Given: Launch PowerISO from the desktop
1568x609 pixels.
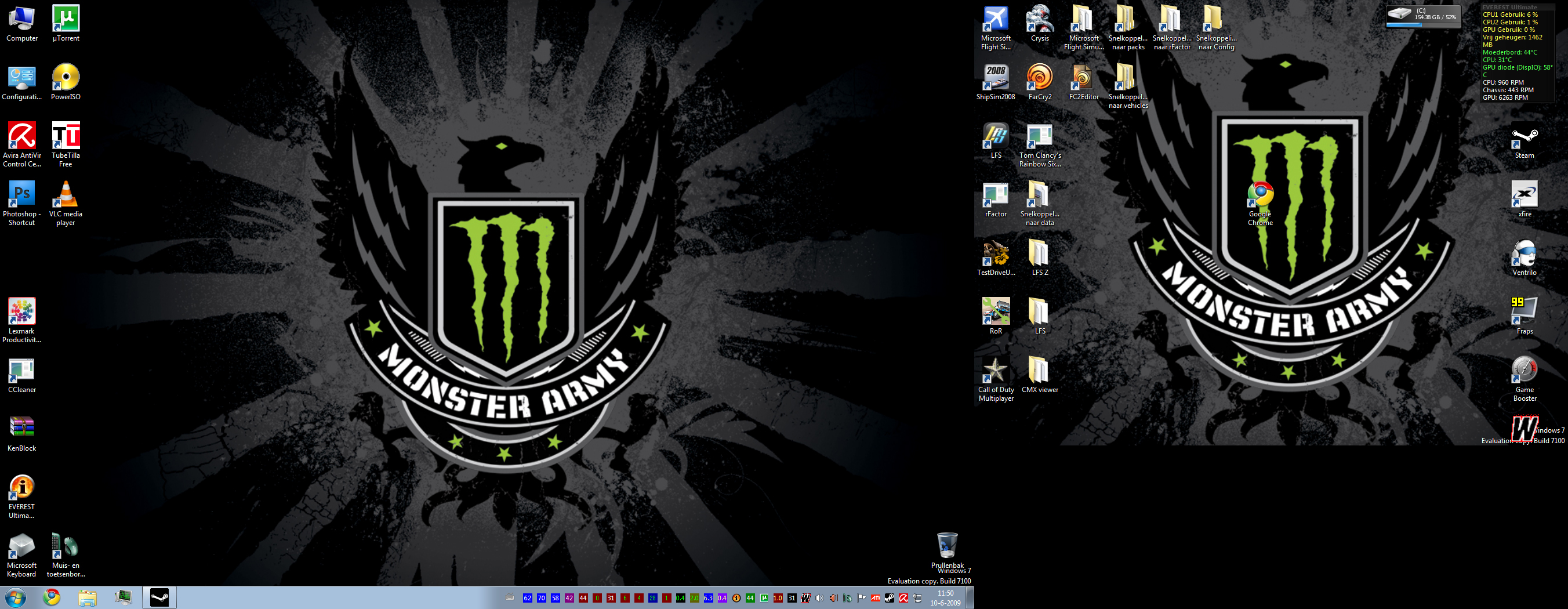Looking at the screenshot, I should tap(66, 82).
